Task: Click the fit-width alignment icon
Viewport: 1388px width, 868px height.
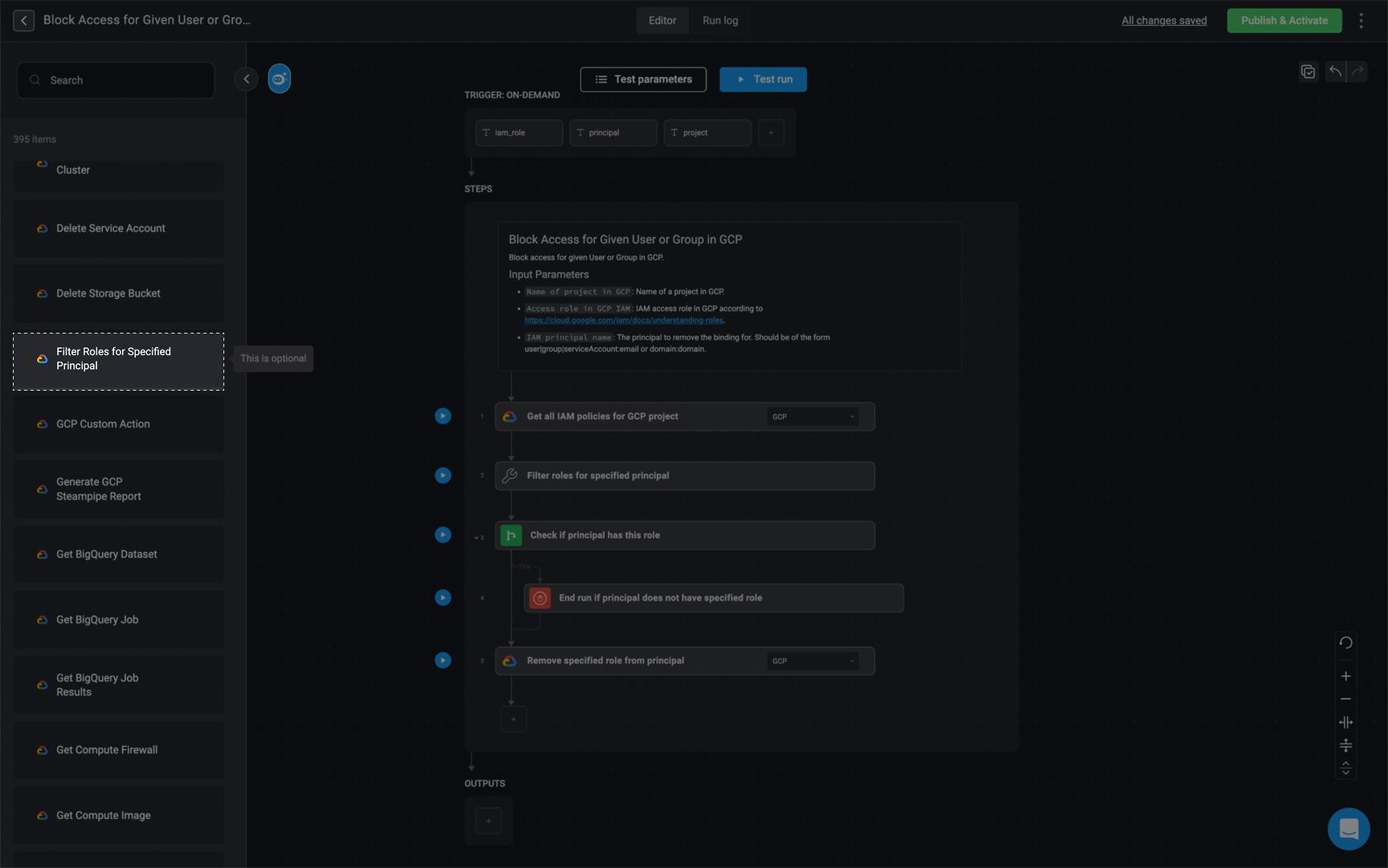Action: point(1346,723)
